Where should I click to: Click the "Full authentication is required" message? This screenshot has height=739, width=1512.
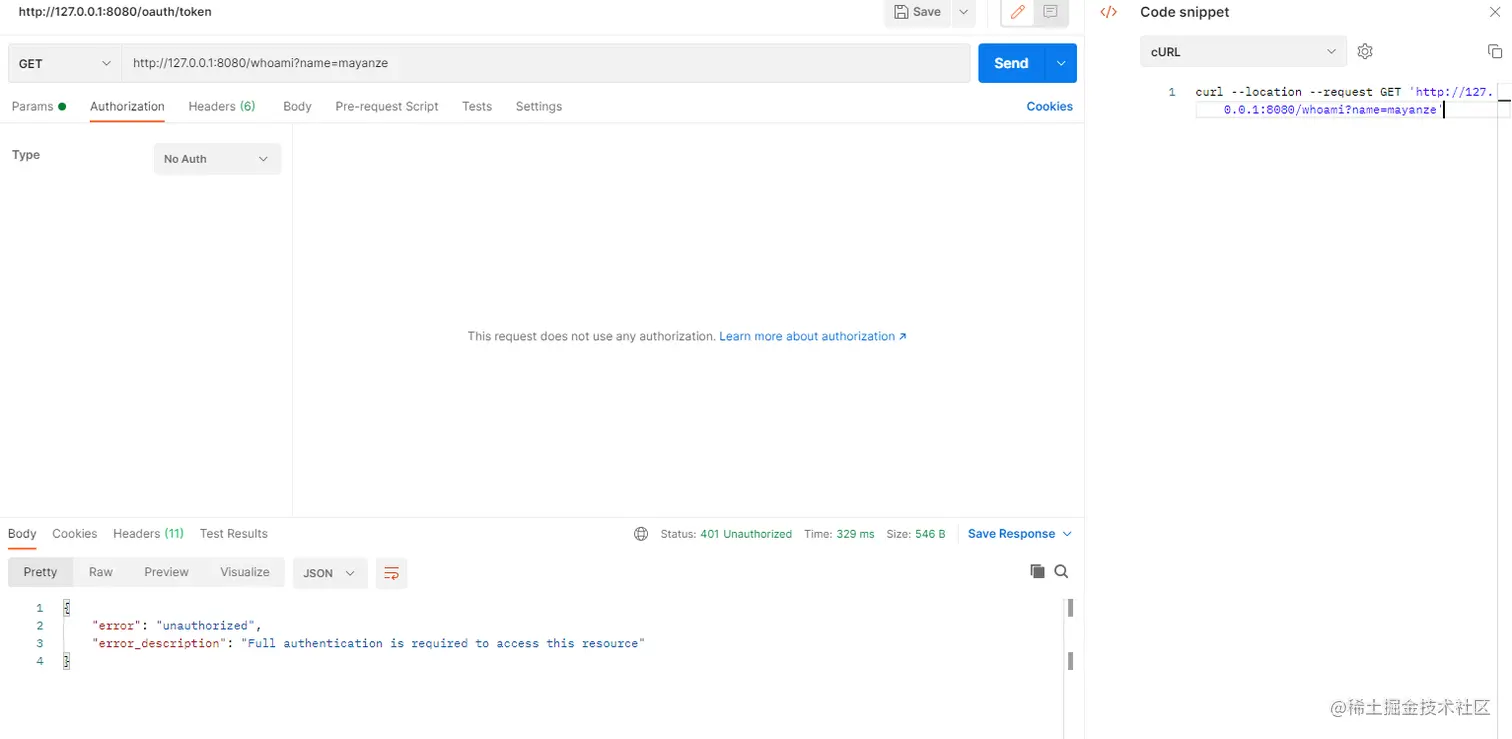pos(443,644)
